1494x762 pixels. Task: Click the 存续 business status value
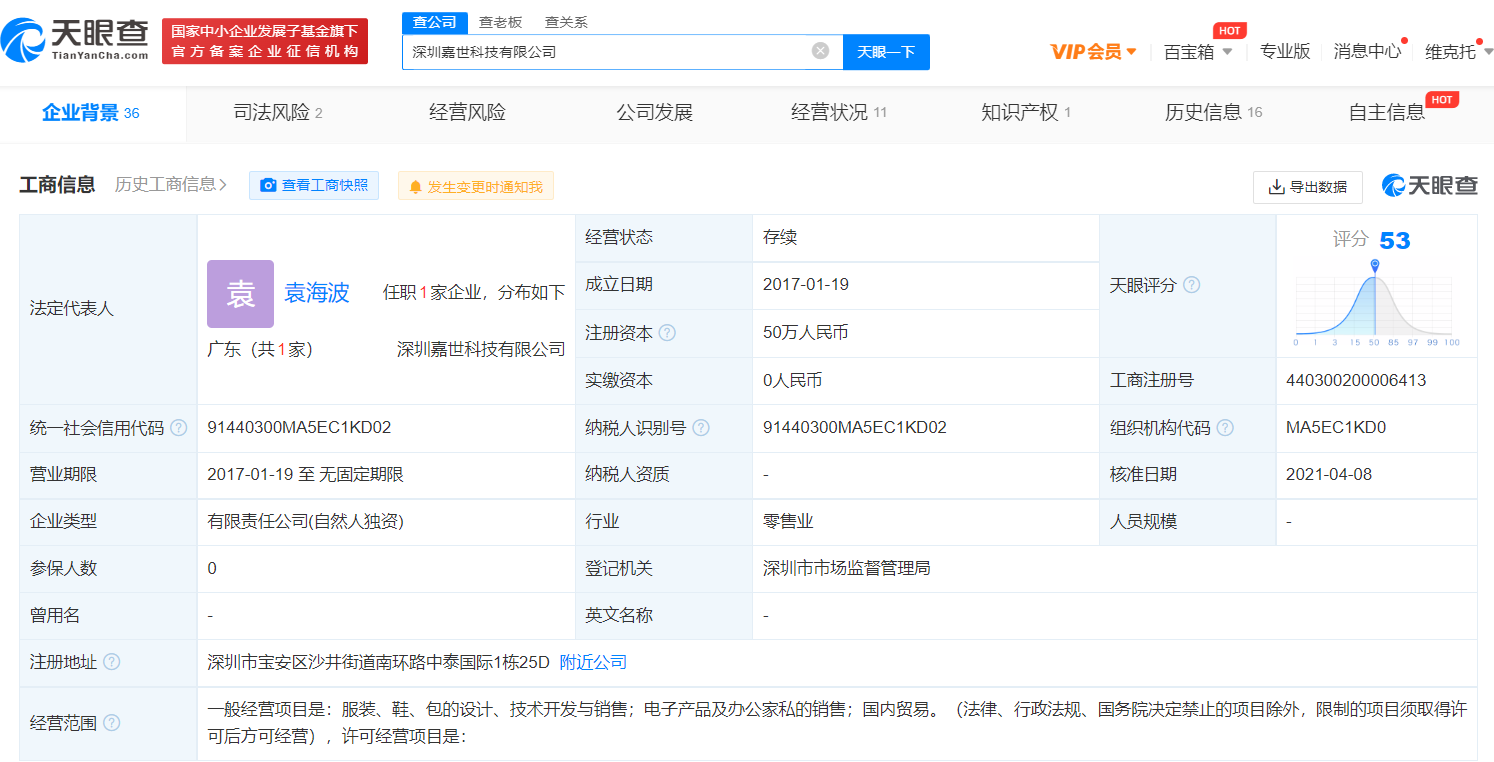[780, 238]
